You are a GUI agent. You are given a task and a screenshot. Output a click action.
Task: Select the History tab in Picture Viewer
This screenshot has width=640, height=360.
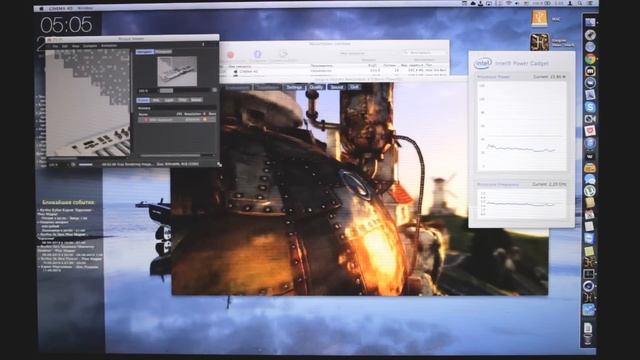143,100
